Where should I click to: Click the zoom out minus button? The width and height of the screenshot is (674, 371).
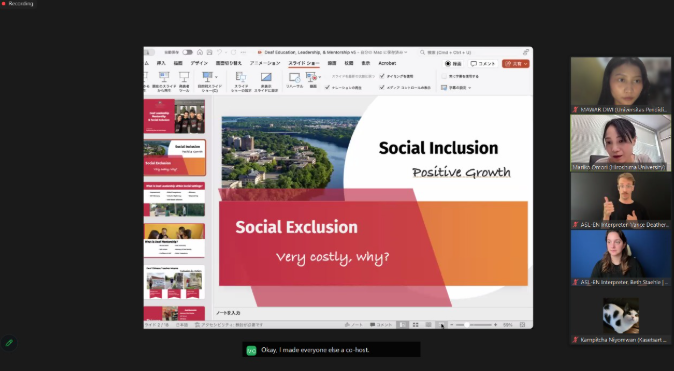click(x=452, y=325)
